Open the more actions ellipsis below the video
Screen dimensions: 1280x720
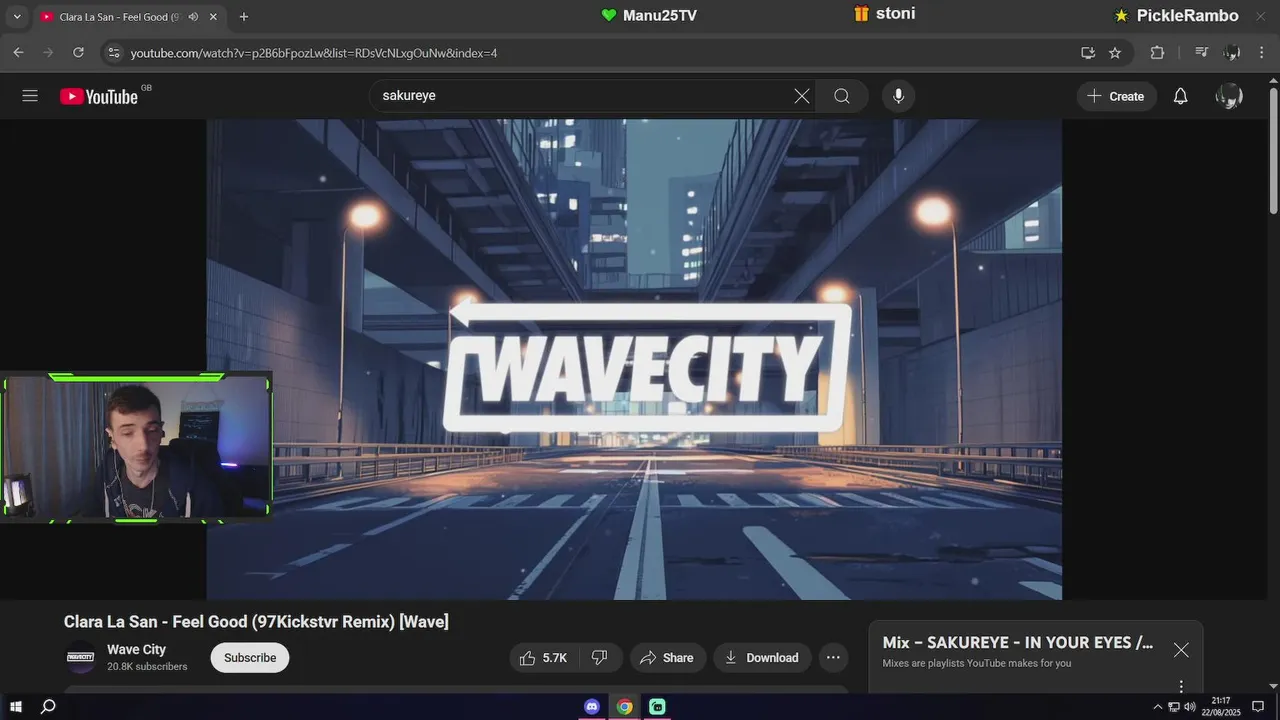tap(833, 657)
